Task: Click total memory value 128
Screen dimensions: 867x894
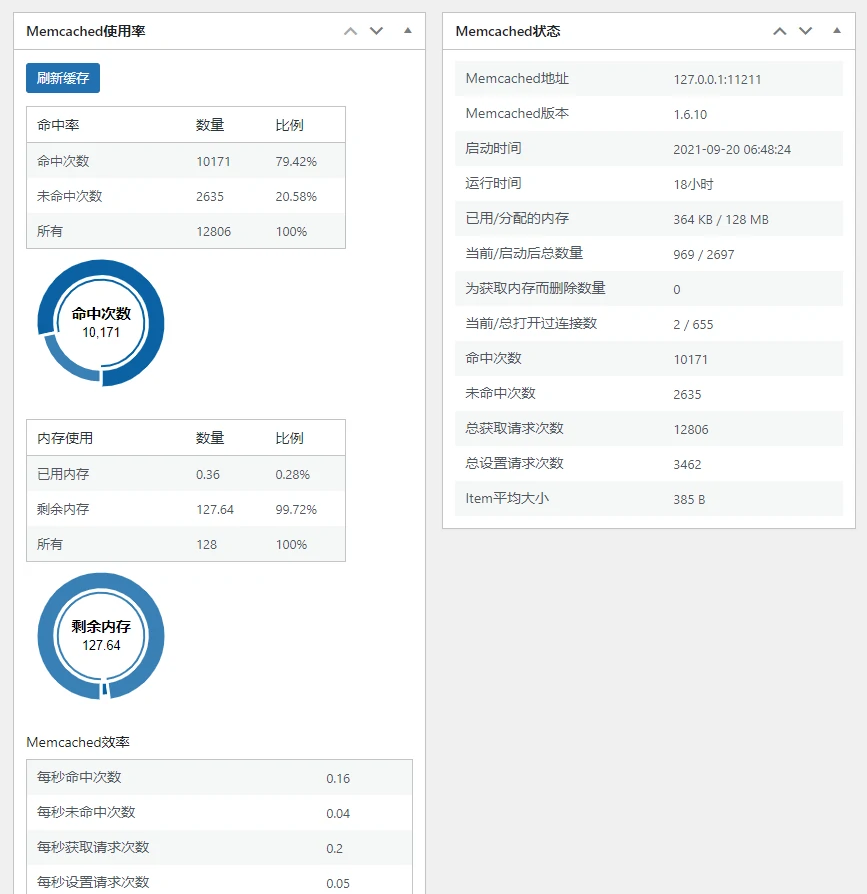Action: click(x=206, y=544)
